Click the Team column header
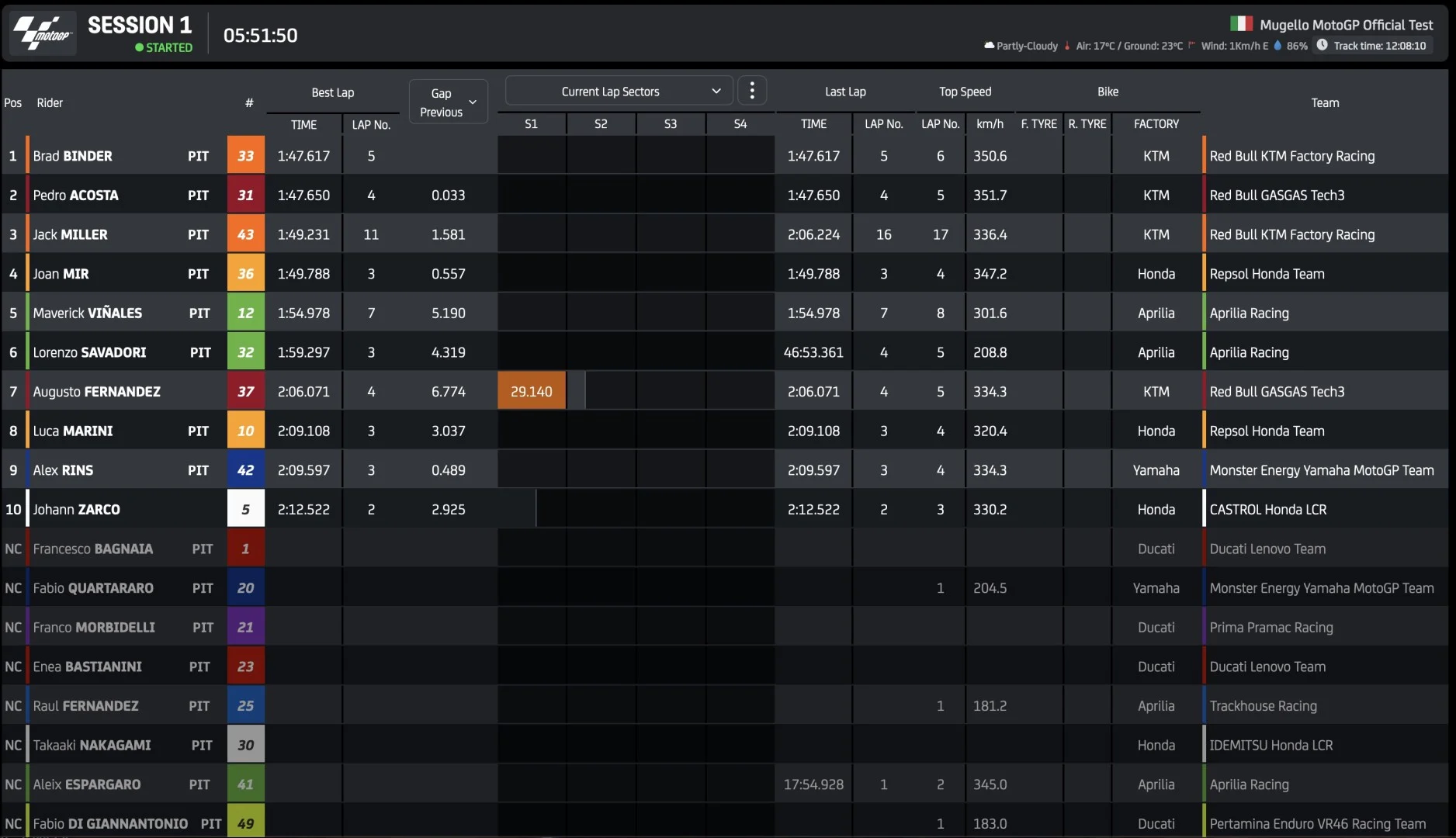The width and height of the screenshot is (1456, 838). [x=1325, y=103]
